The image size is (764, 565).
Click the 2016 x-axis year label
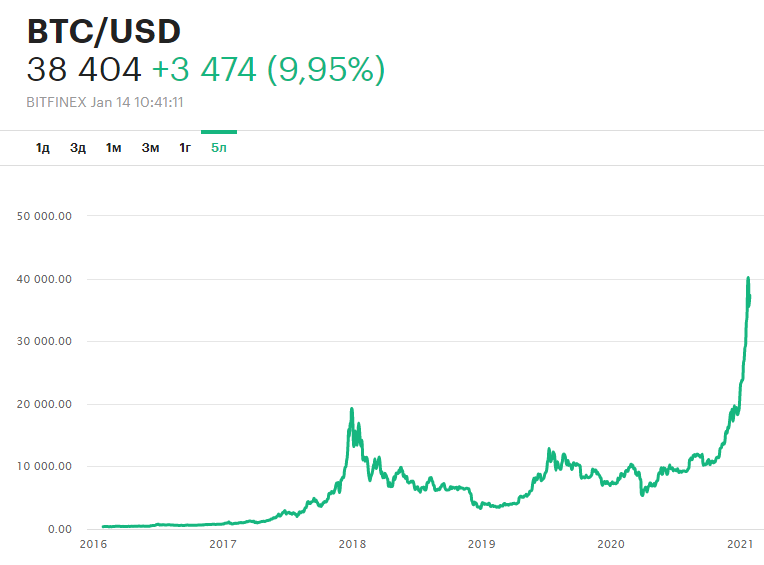[93, 544]
